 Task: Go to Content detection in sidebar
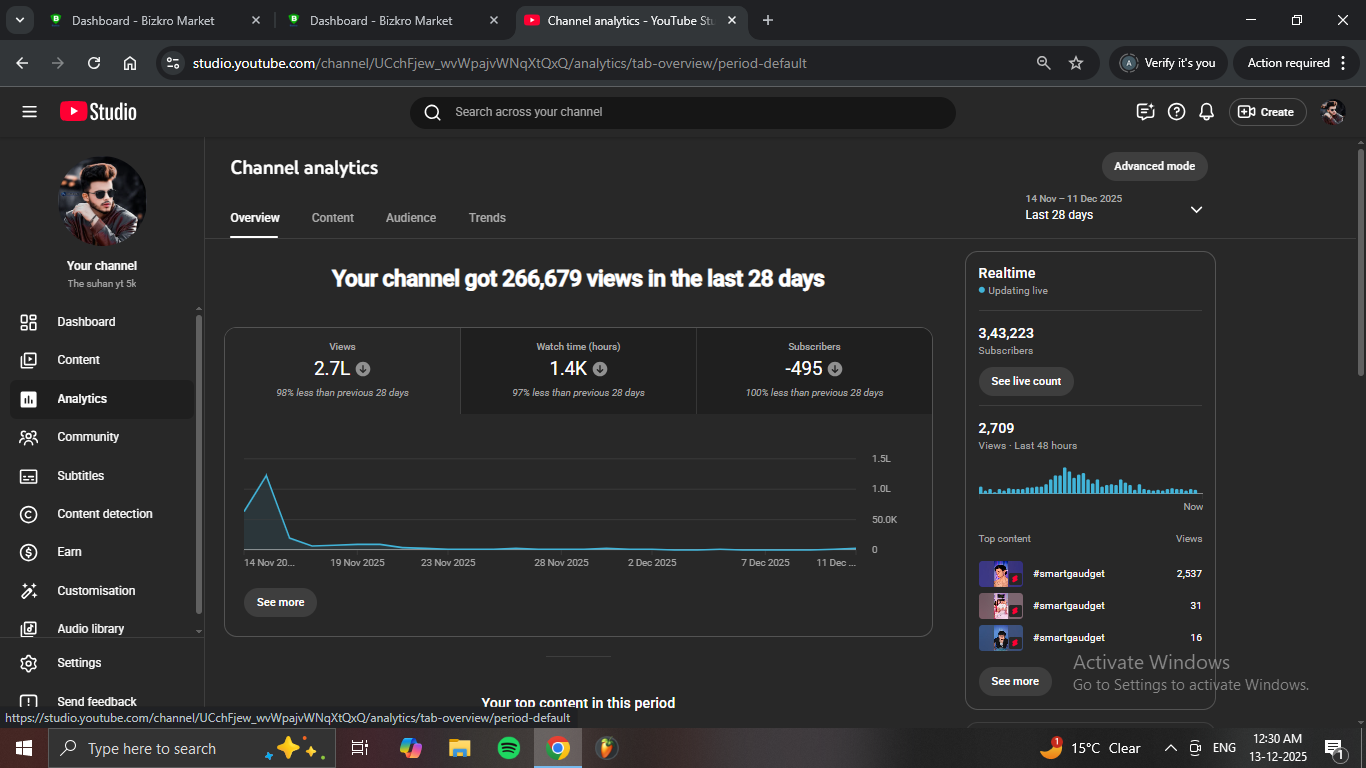104,514
